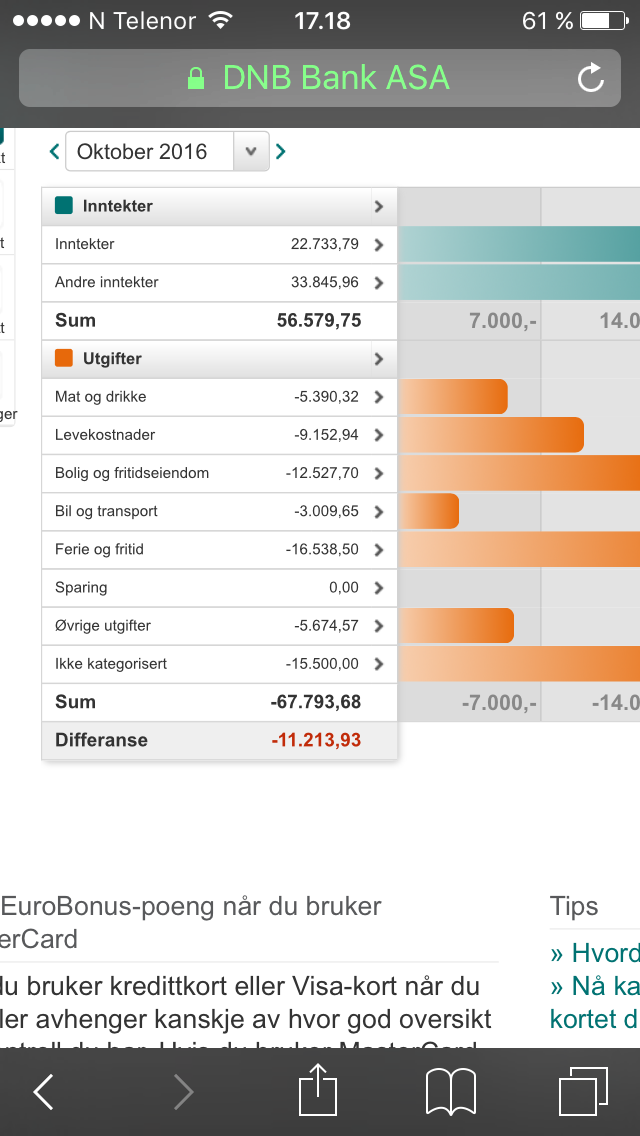Tap the padlock icon in the address bar
Screen dimensions: 640x1136
pos(196,78)
